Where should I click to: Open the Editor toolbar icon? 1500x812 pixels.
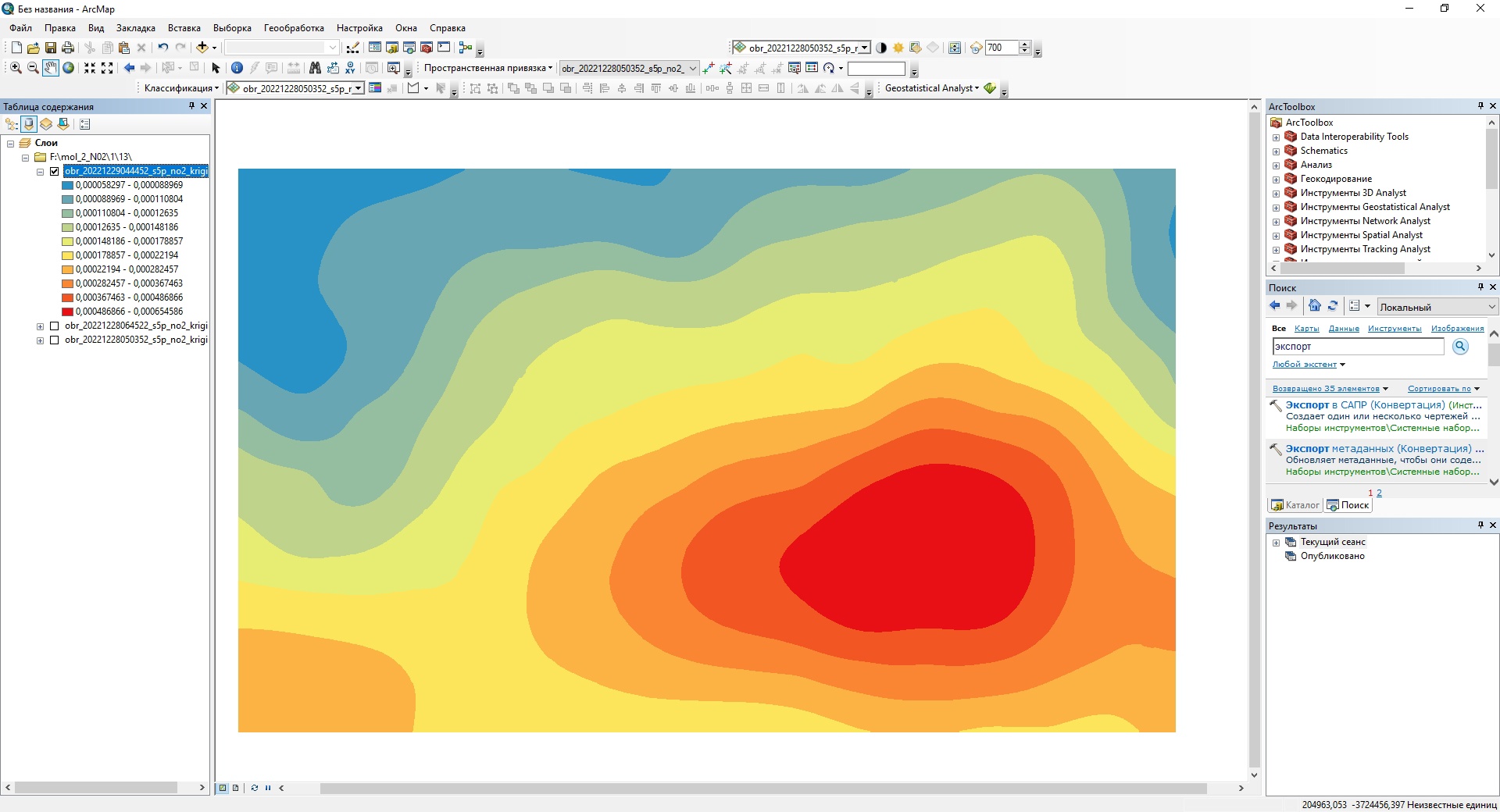(353, 48)
